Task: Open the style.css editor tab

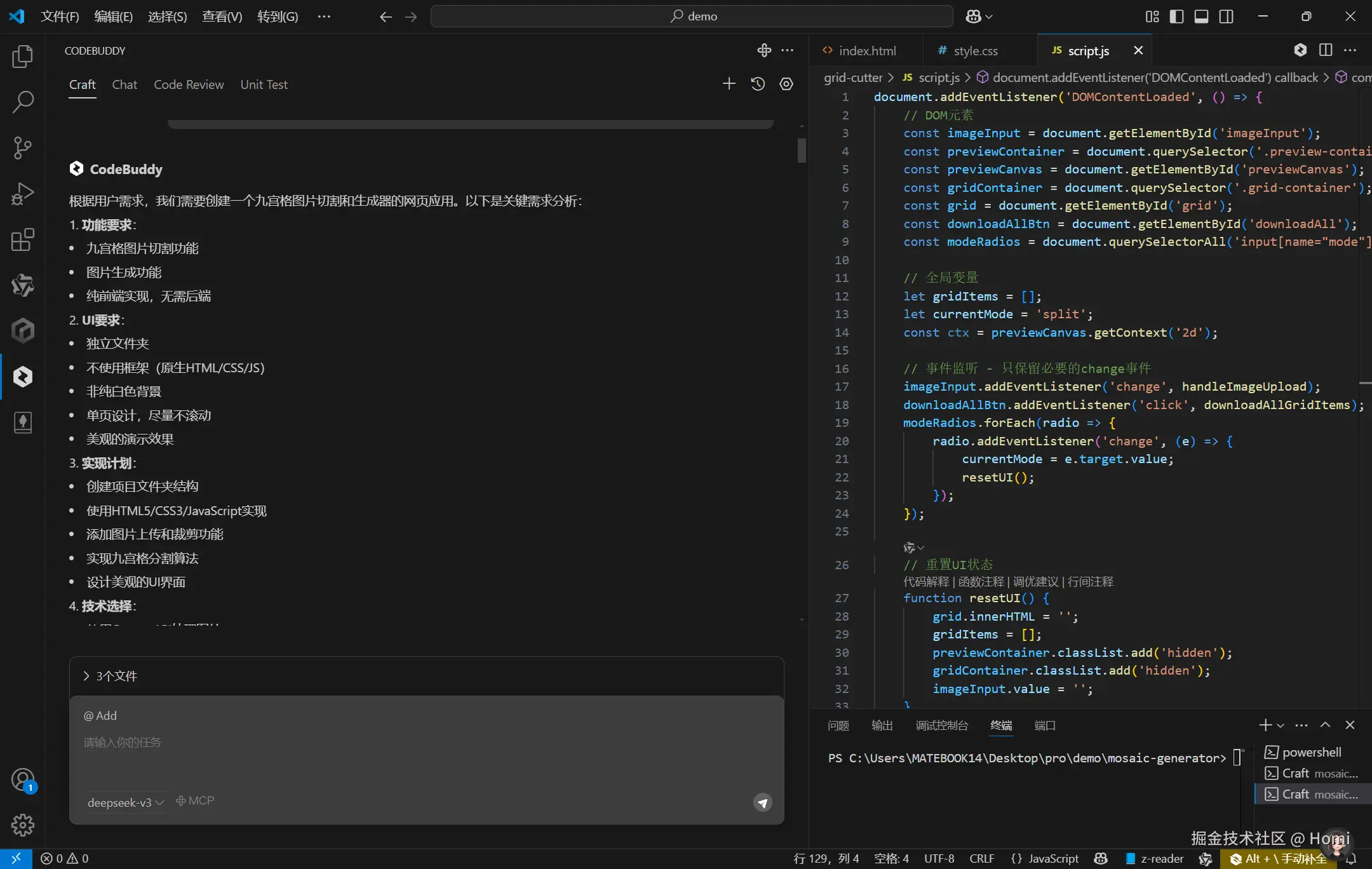Action: [975, 51]
